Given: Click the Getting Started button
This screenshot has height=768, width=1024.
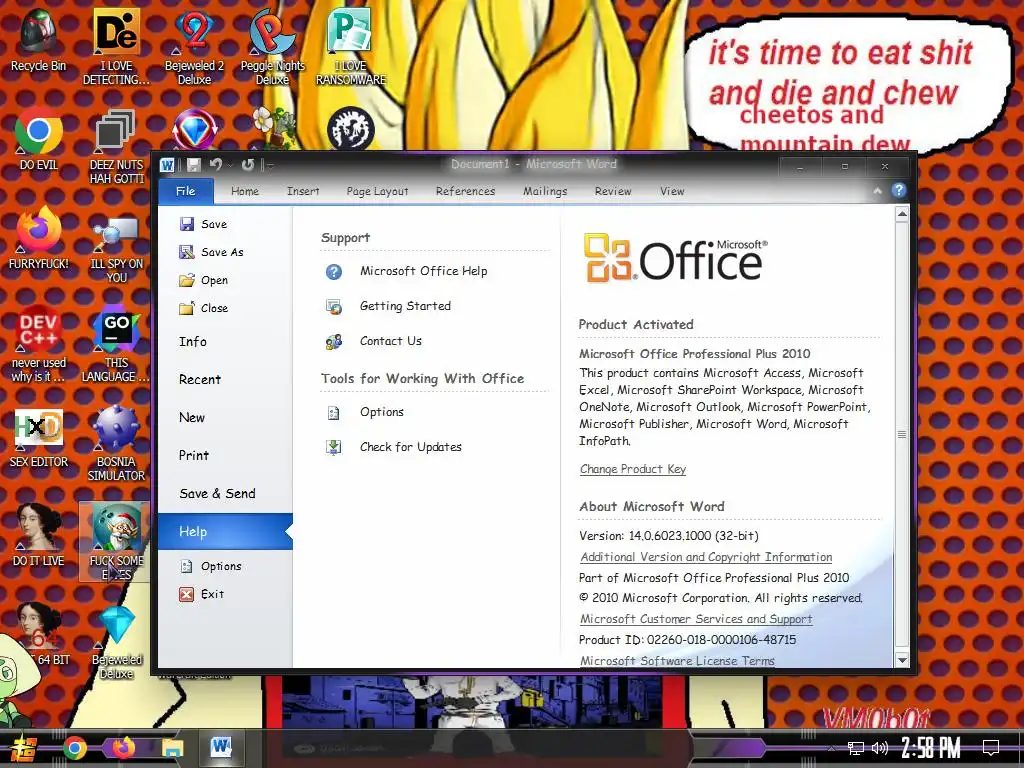Looking at the screenshot, I should (x=389, y=306).
